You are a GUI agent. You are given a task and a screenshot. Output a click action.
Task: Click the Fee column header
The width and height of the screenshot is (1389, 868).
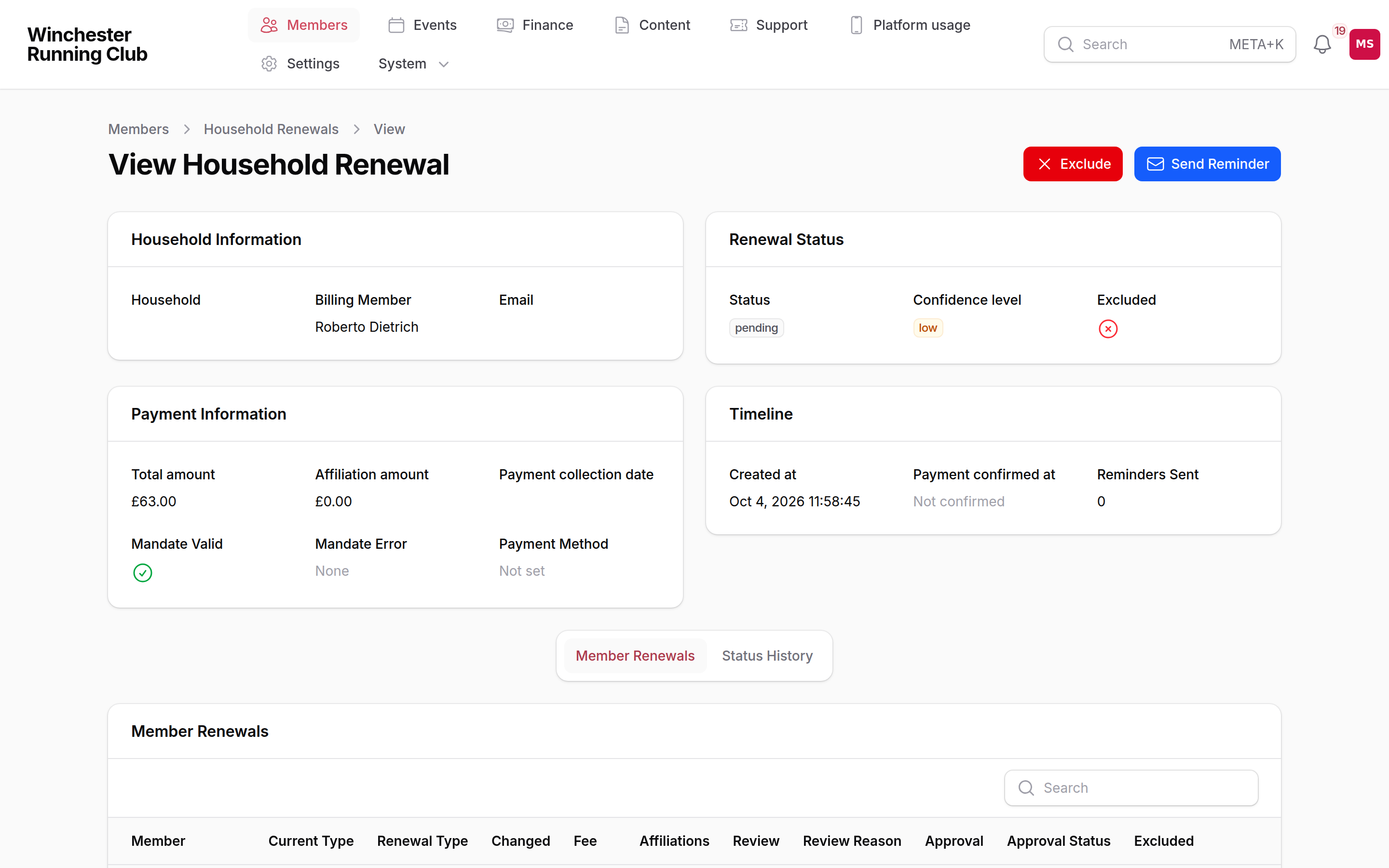click(x=585, y=841)
